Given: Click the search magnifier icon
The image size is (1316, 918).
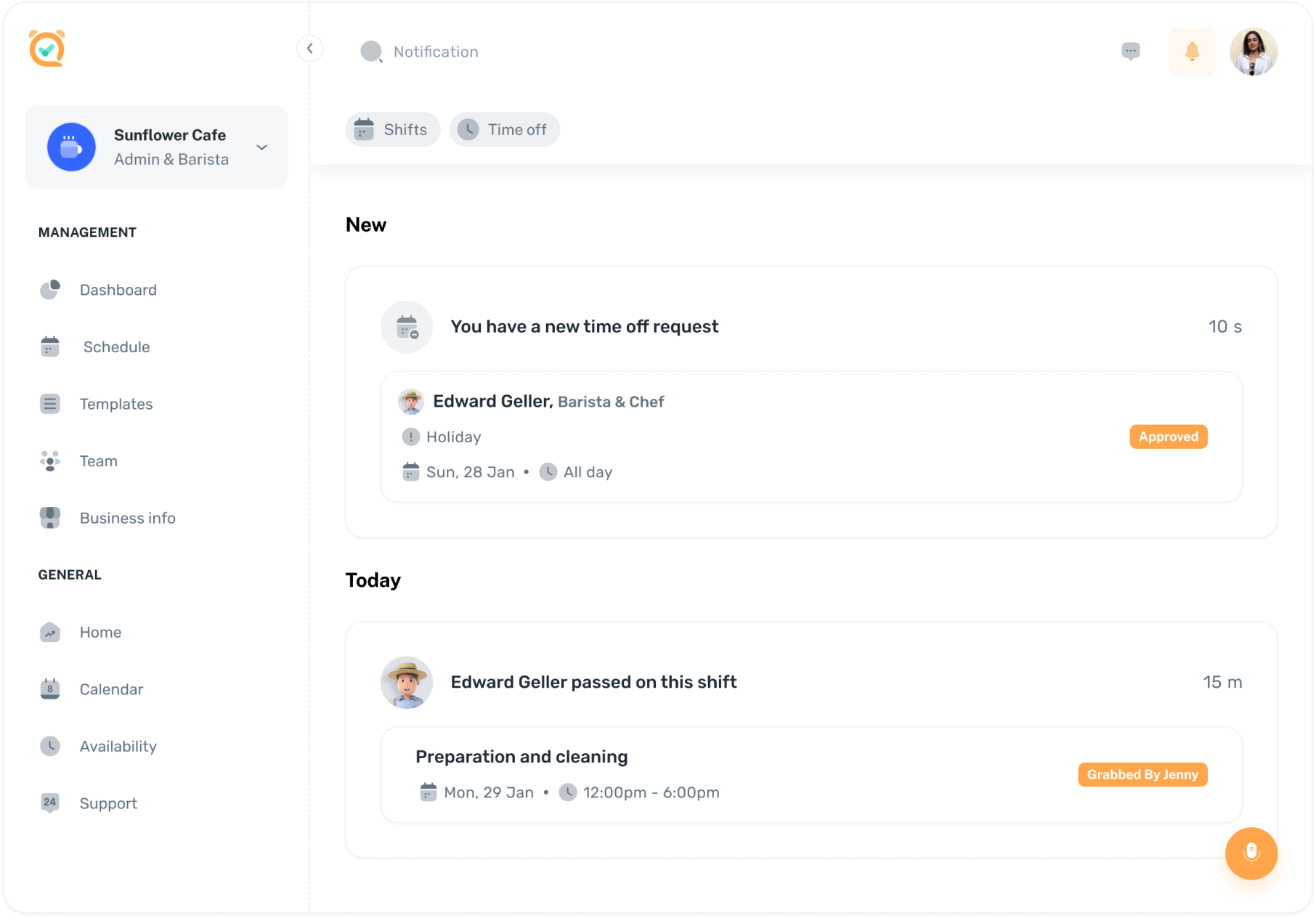Looking at the screenshot, I should click(x=371, y=52).
